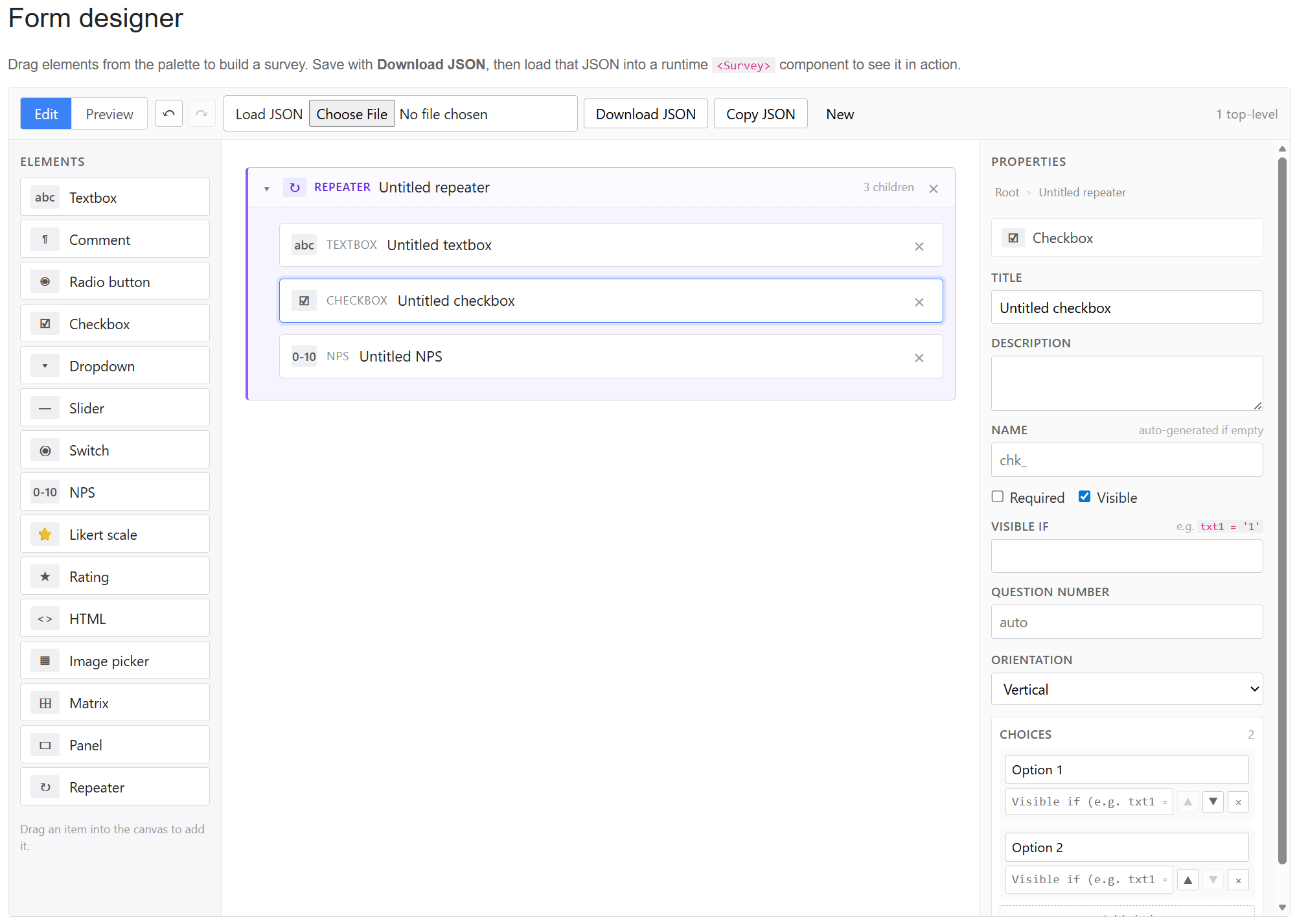Remove the Untitled NPS element

[919, 358]
